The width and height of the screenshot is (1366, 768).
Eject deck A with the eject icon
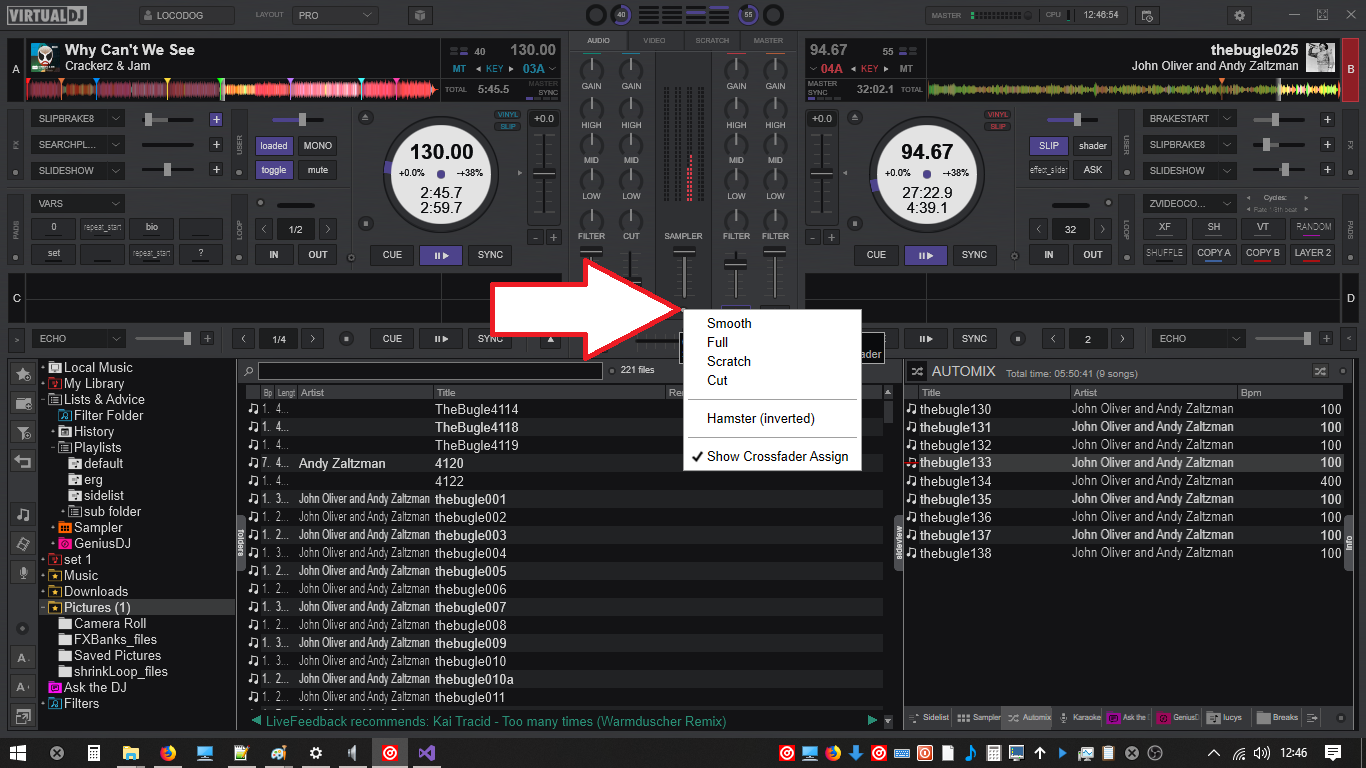point(366,118)
